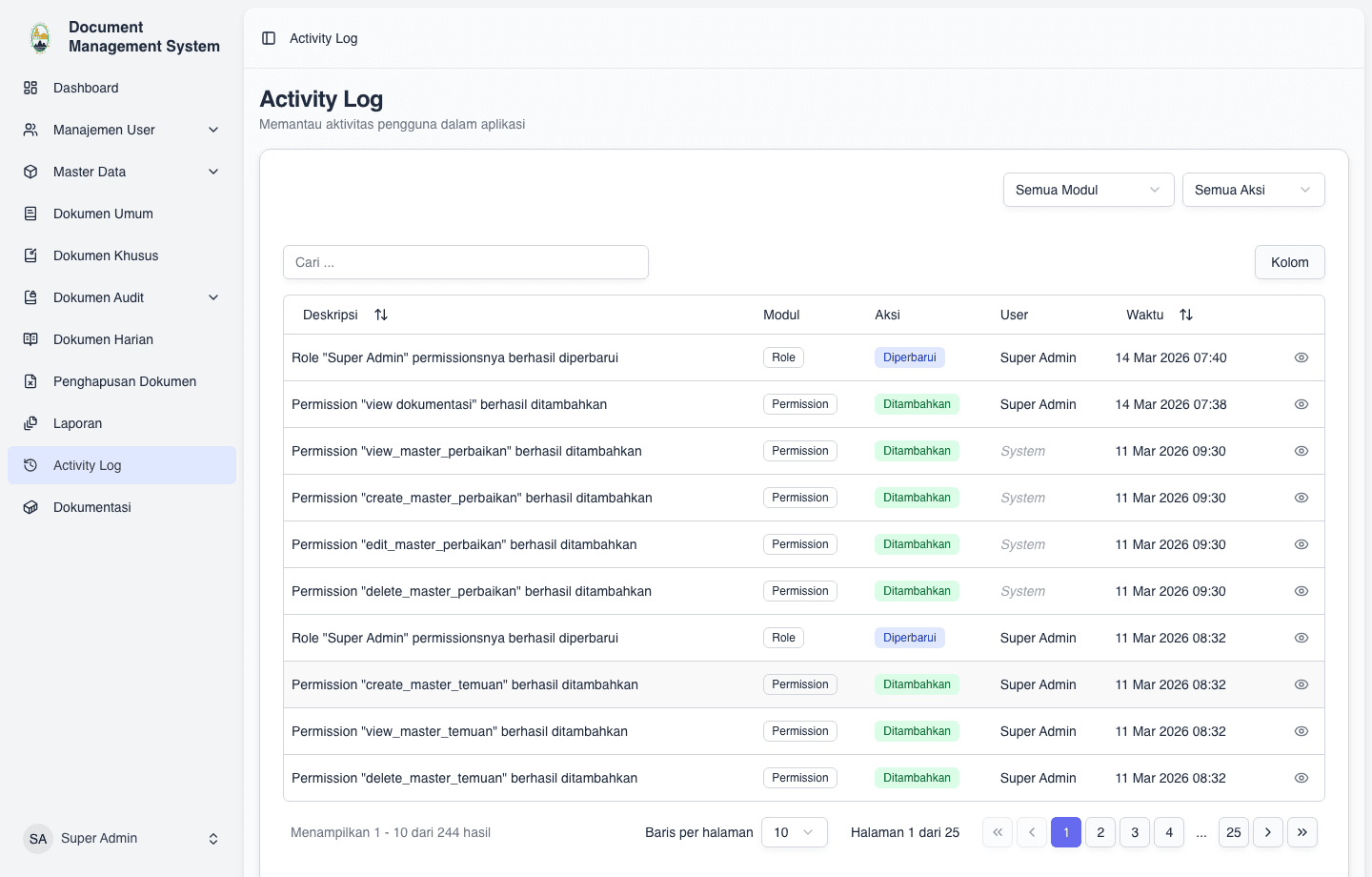Focus the Cari search field
This screenshot has width=1372, height=877.
click(466, 262)
